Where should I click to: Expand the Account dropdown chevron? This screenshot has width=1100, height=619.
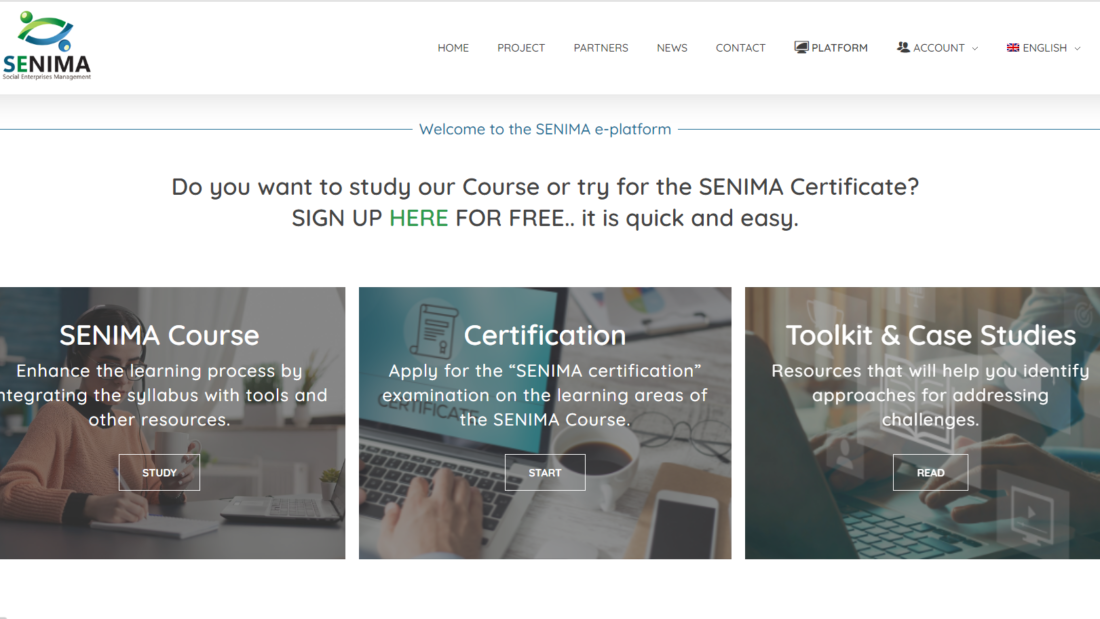coord(974,48)
